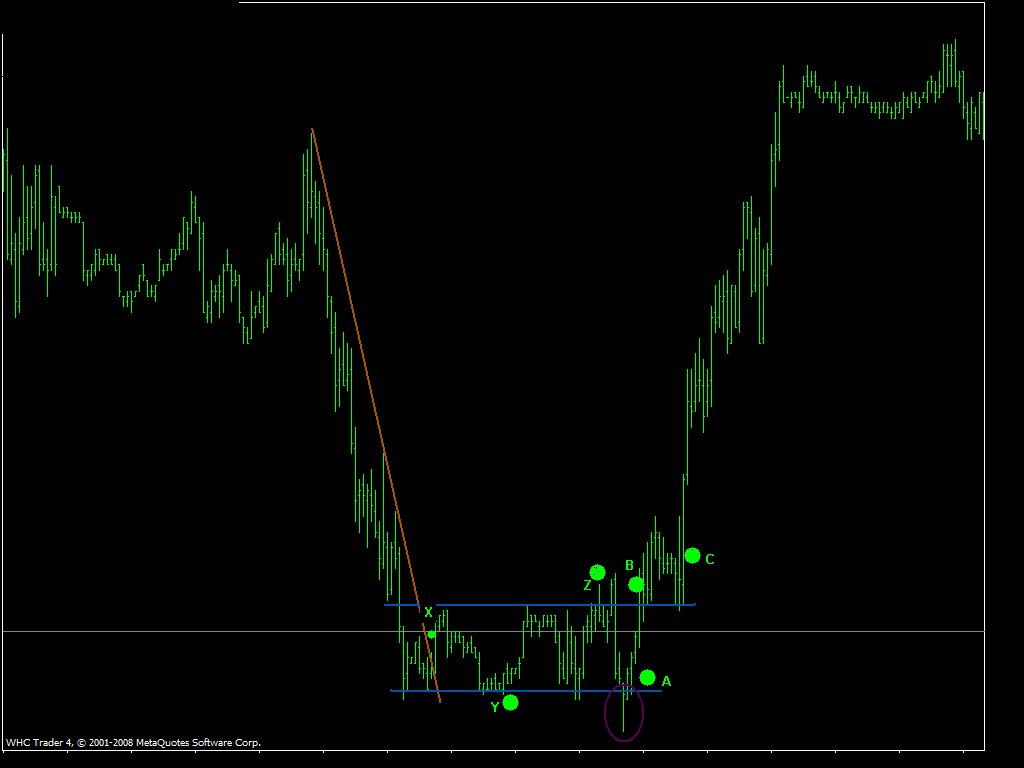Click the text label X on chart
1024x768 pixels.
428,613
